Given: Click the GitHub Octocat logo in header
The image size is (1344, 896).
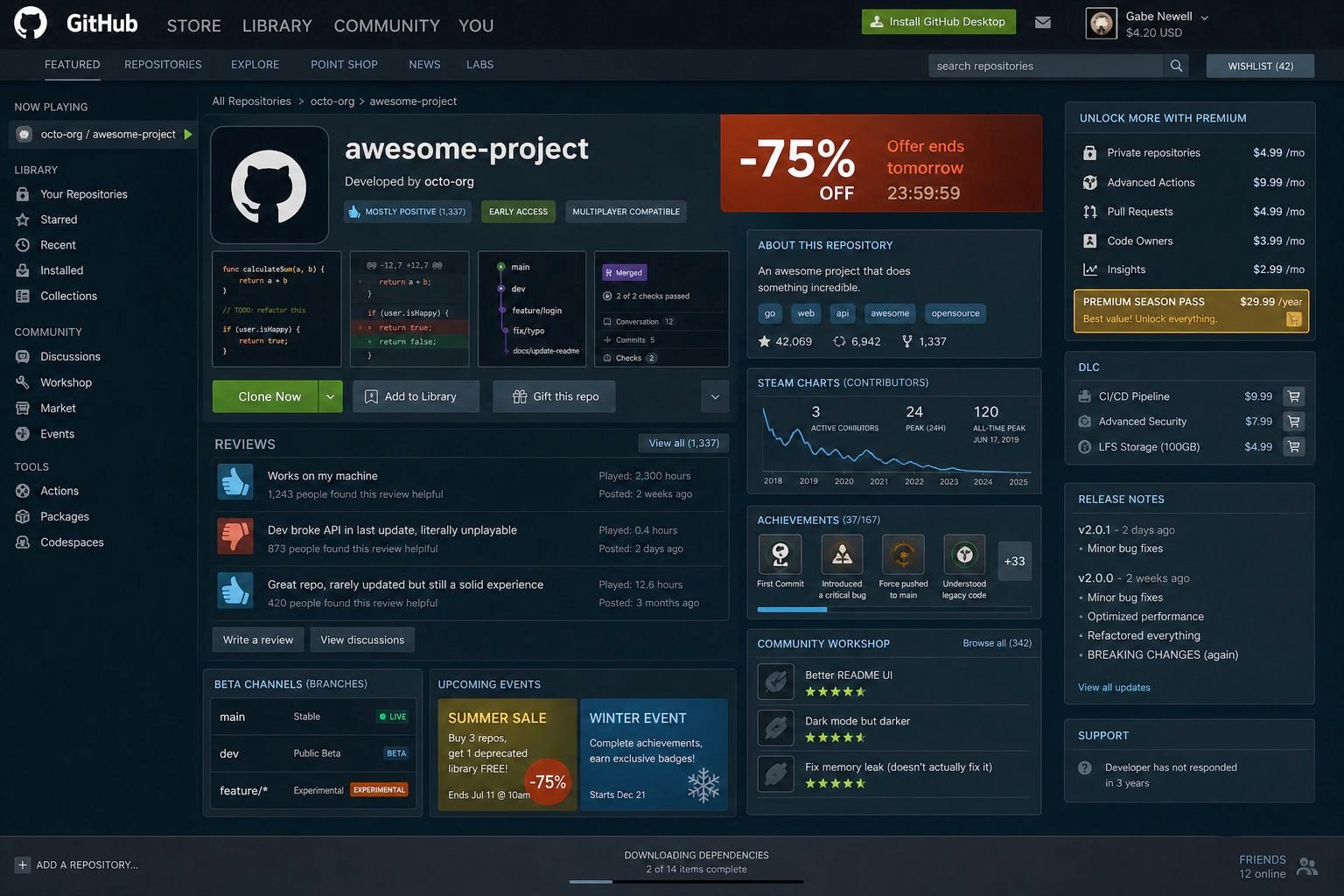Looking at the screenshot, I should [x=31, y=24].
